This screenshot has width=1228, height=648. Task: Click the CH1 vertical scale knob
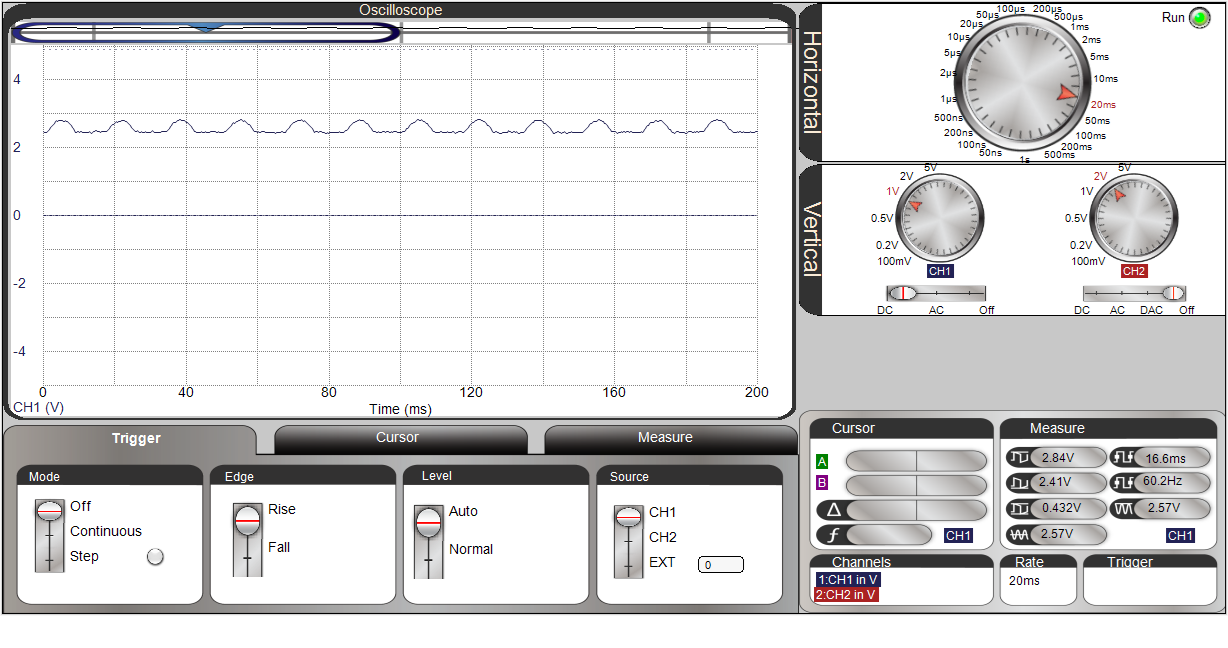pyautogui.click(x=939, y=217)
